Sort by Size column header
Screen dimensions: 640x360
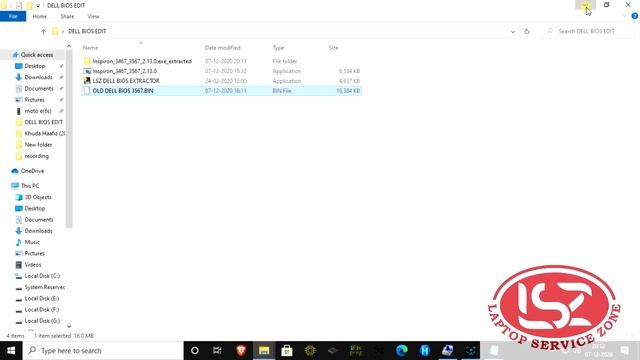333,48
